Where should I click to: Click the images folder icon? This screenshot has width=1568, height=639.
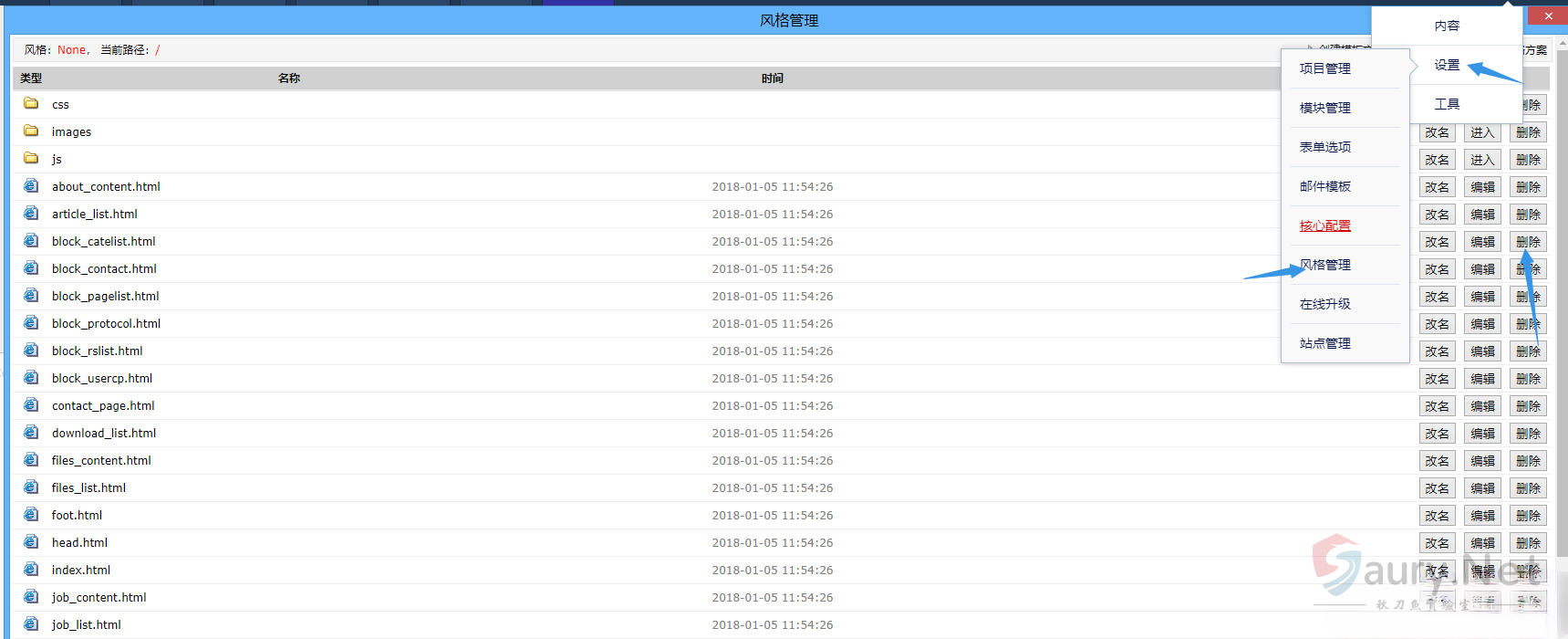(x=31, y=131)
